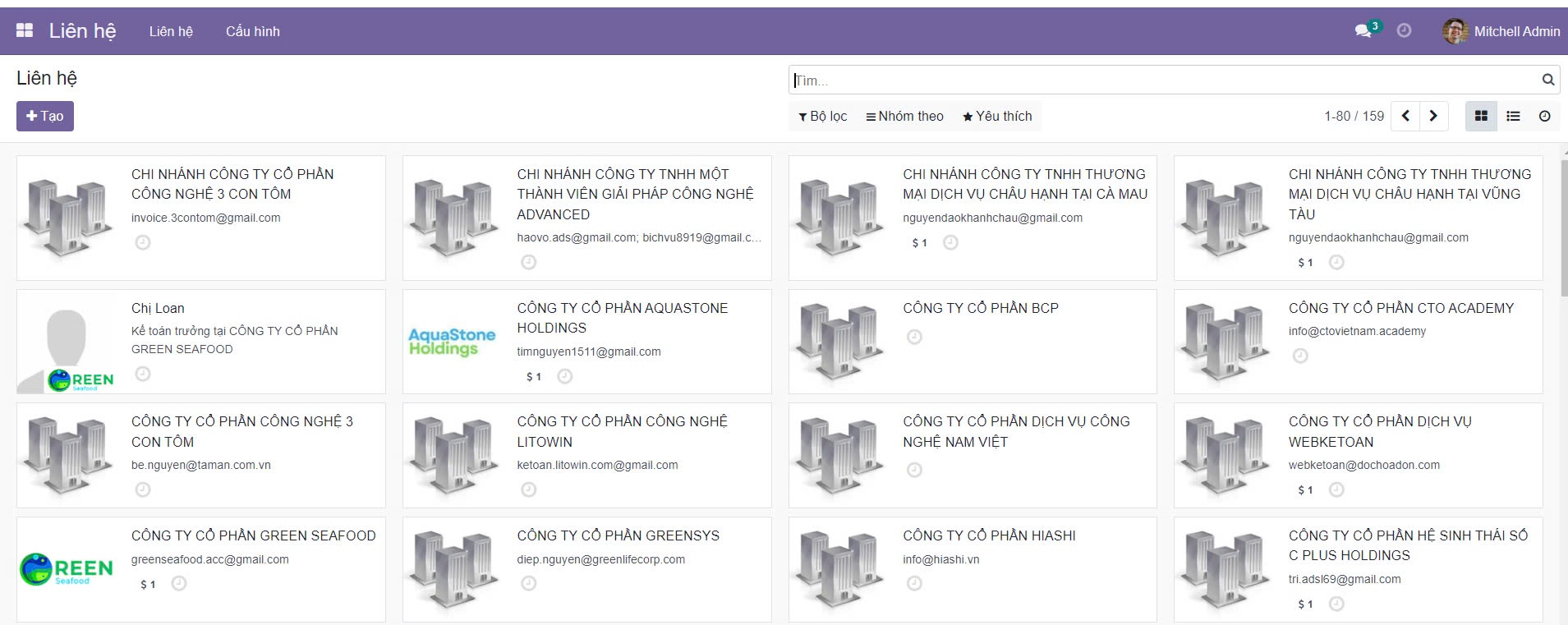Image resolution: width=1568 pixels, height=625 pixels.
Task: Click activity clock on CÔNG TY CỔ PHẦN BCP card
Action: point(914,337)
